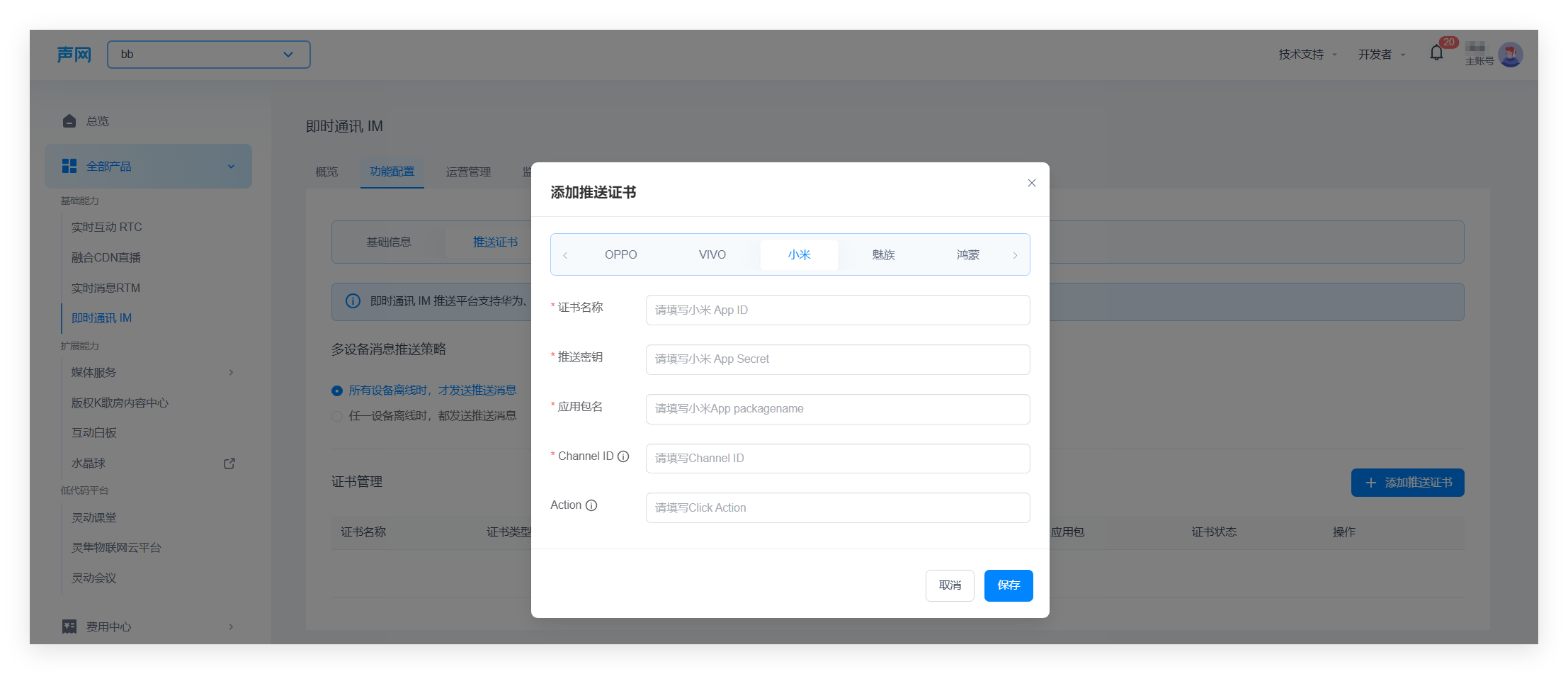Open the user avatar menu
Viewport: 1568px width, 674px height.
coord(1511,55)
